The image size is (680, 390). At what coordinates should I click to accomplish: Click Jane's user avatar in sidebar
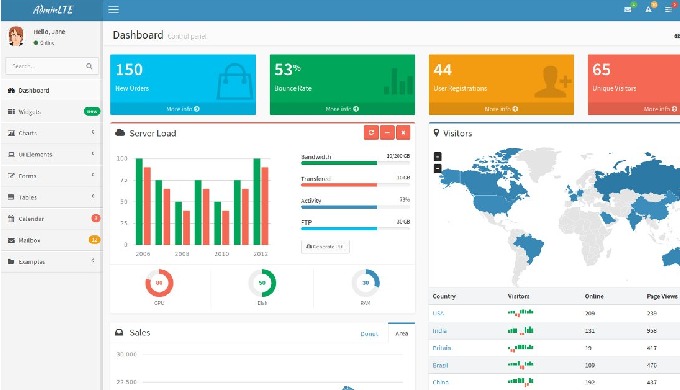click(x=16, y=36)
